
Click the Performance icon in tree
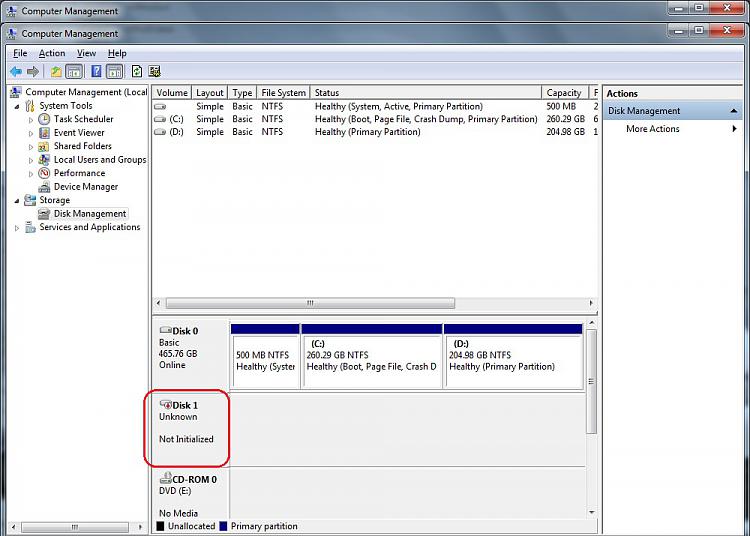click(44, 173)
